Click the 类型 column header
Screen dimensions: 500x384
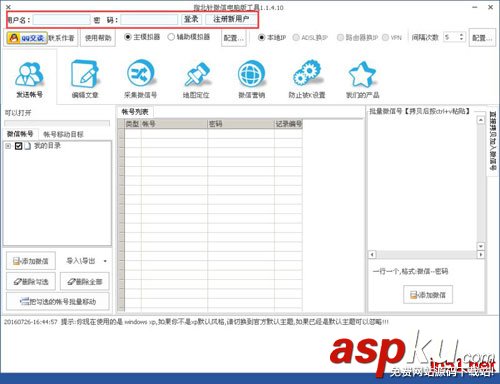point(133,124)
